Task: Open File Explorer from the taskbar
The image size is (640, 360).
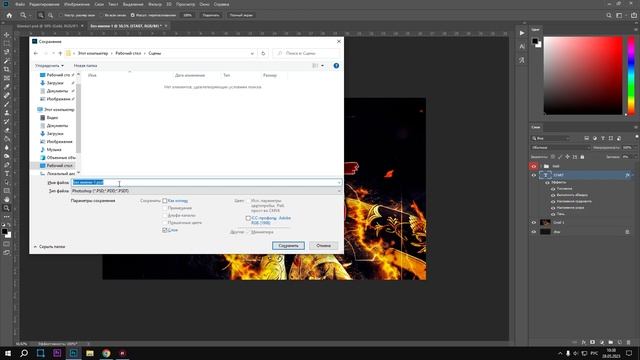Action: tap(90, 353)
